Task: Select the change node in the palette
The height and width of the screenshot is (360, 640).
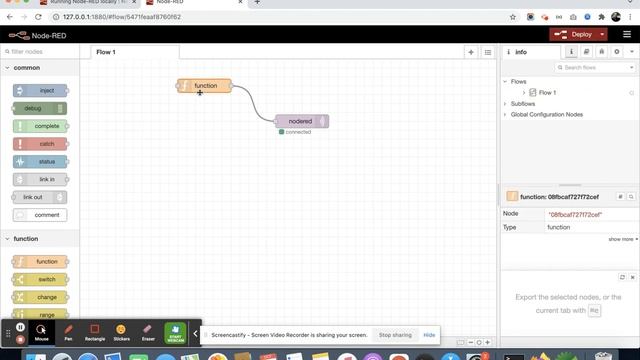Action: pyautogui.click(x=40, y=297)
